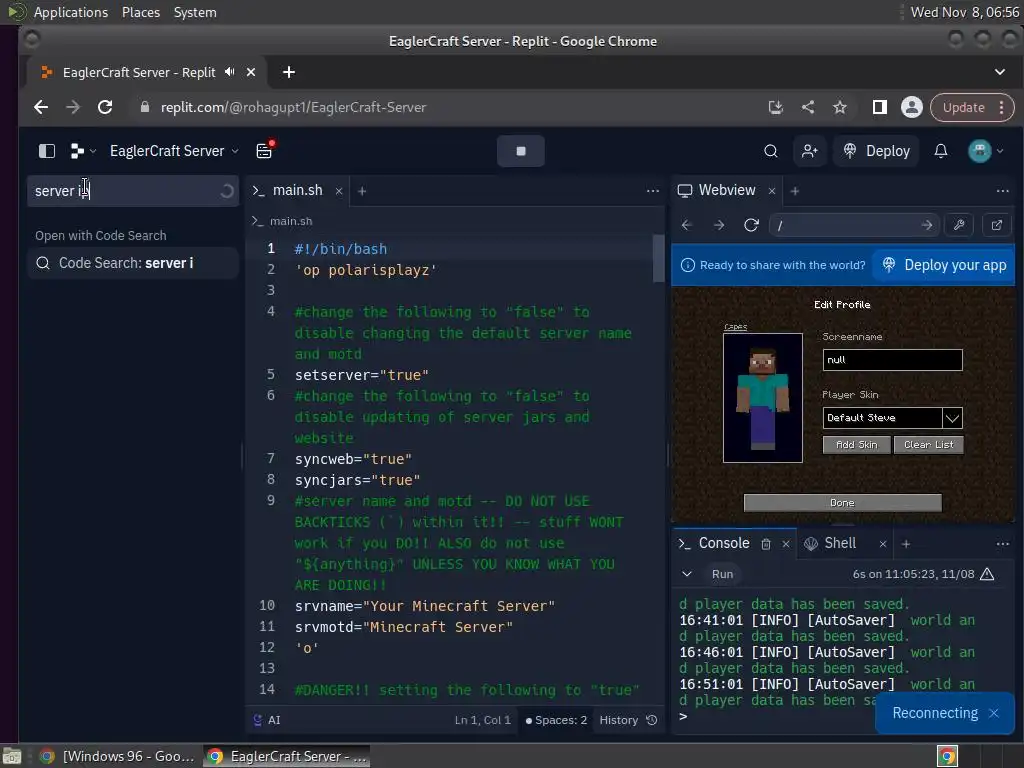Stop the running repl
1024x768 pixels.
(x=520, y=151)
